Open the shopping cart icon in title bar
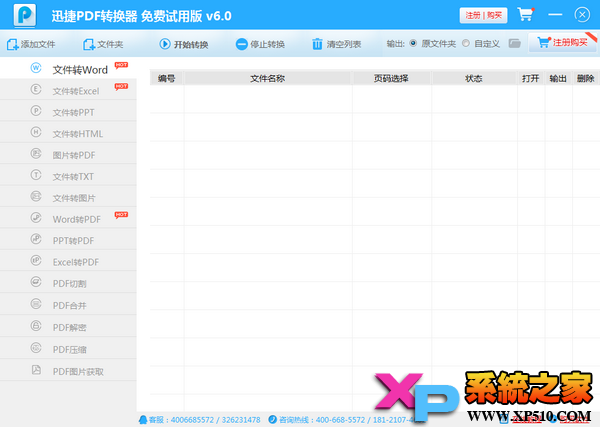Viewport: 600px width, 427px height. 525,15
